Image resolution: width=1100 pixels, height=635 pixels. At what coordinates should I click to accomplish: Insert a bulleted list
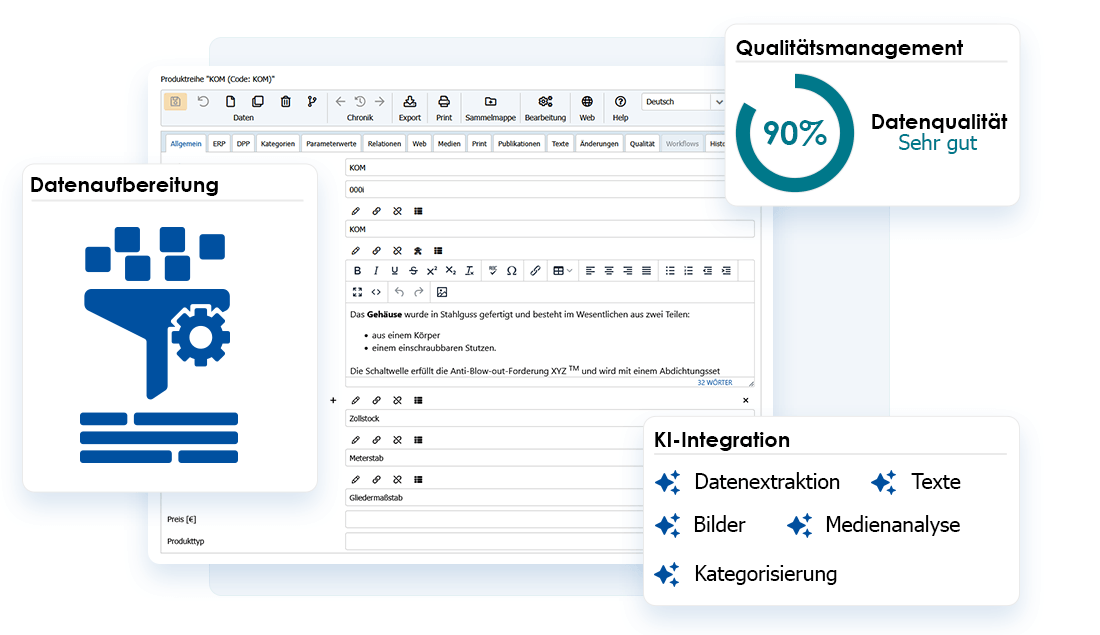(x=670, y=271)
